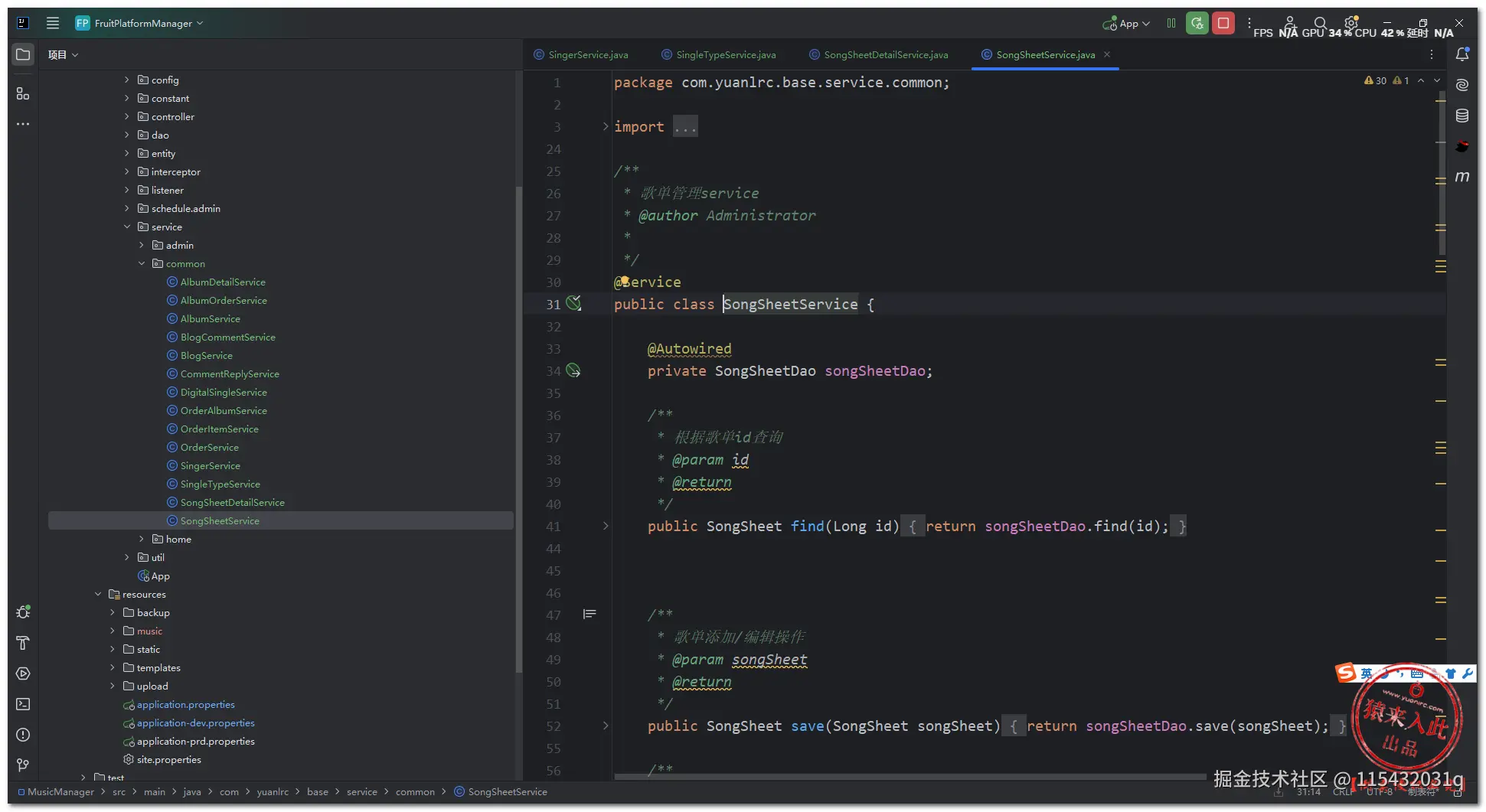Image resolution: width=1486 pixels, height=812 pixels.
Task: Click the 30 warnings inspection indicator
Action: click(x=1375, y=80)
